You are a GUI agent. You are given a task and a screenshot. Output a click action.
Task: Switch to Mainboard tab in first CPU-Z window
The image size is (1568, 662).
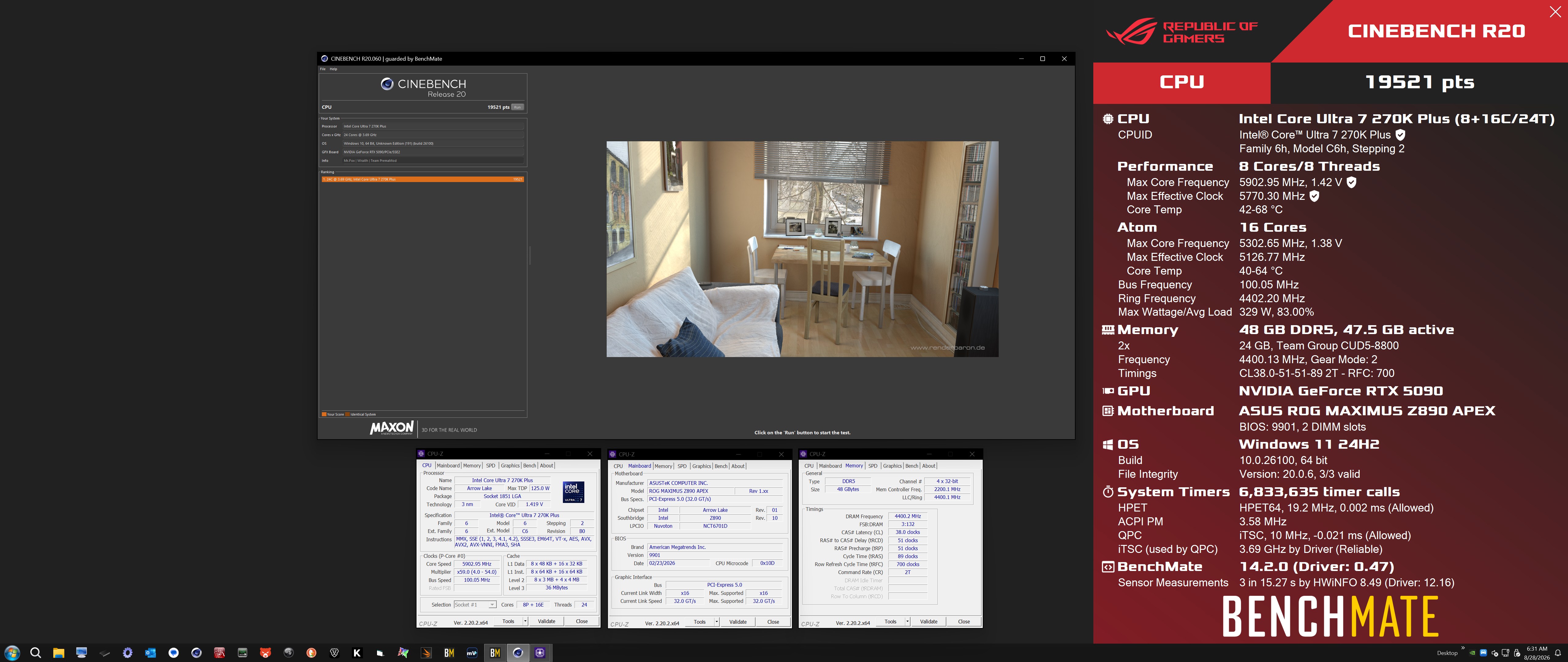point(448,465)
